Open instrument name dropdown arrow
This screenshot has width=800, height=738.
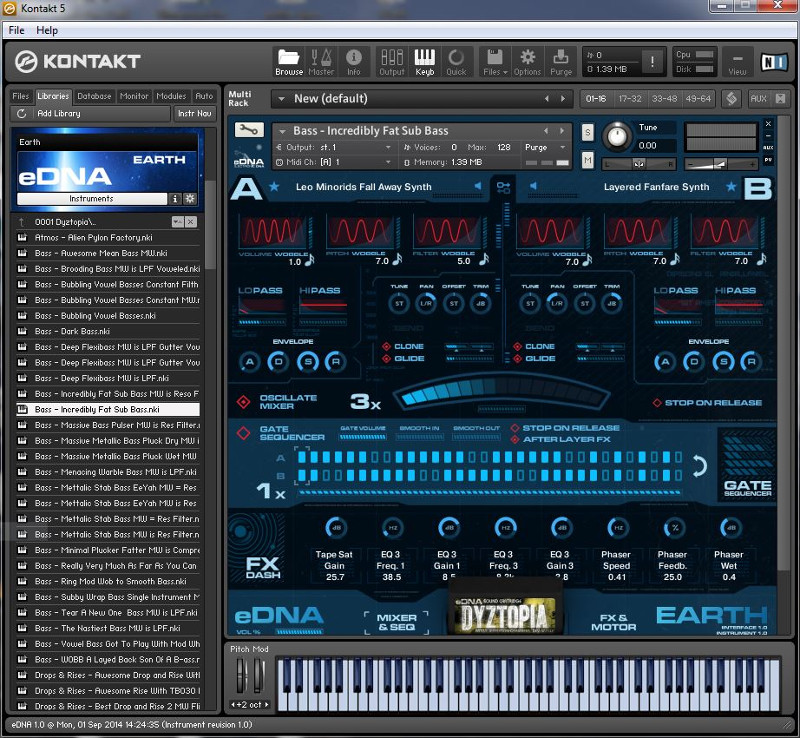[x=282, y=131]
